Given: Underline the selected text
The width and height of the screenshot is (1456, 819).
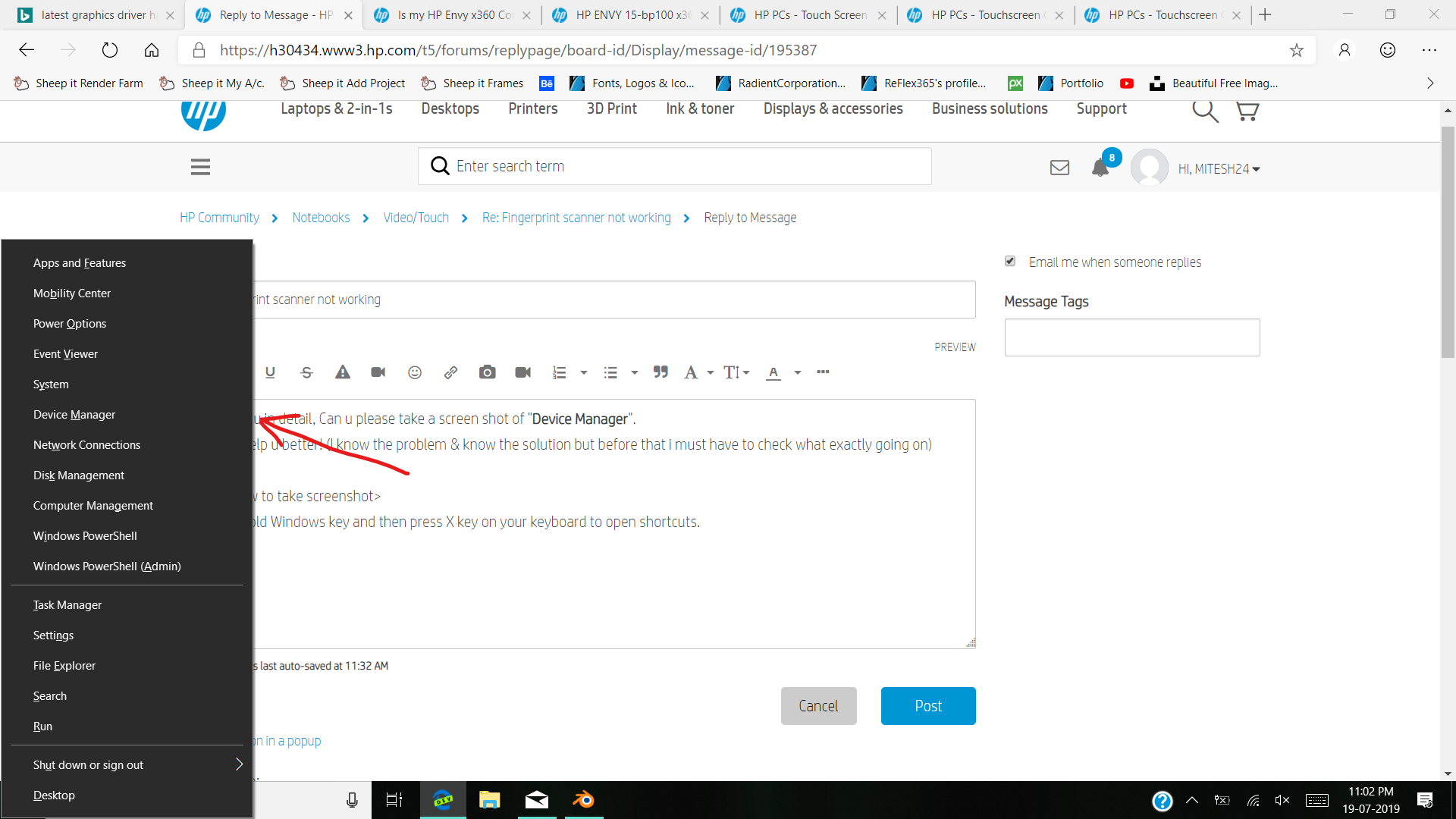Looking at the screenshot, I should [x=270, y=372].
